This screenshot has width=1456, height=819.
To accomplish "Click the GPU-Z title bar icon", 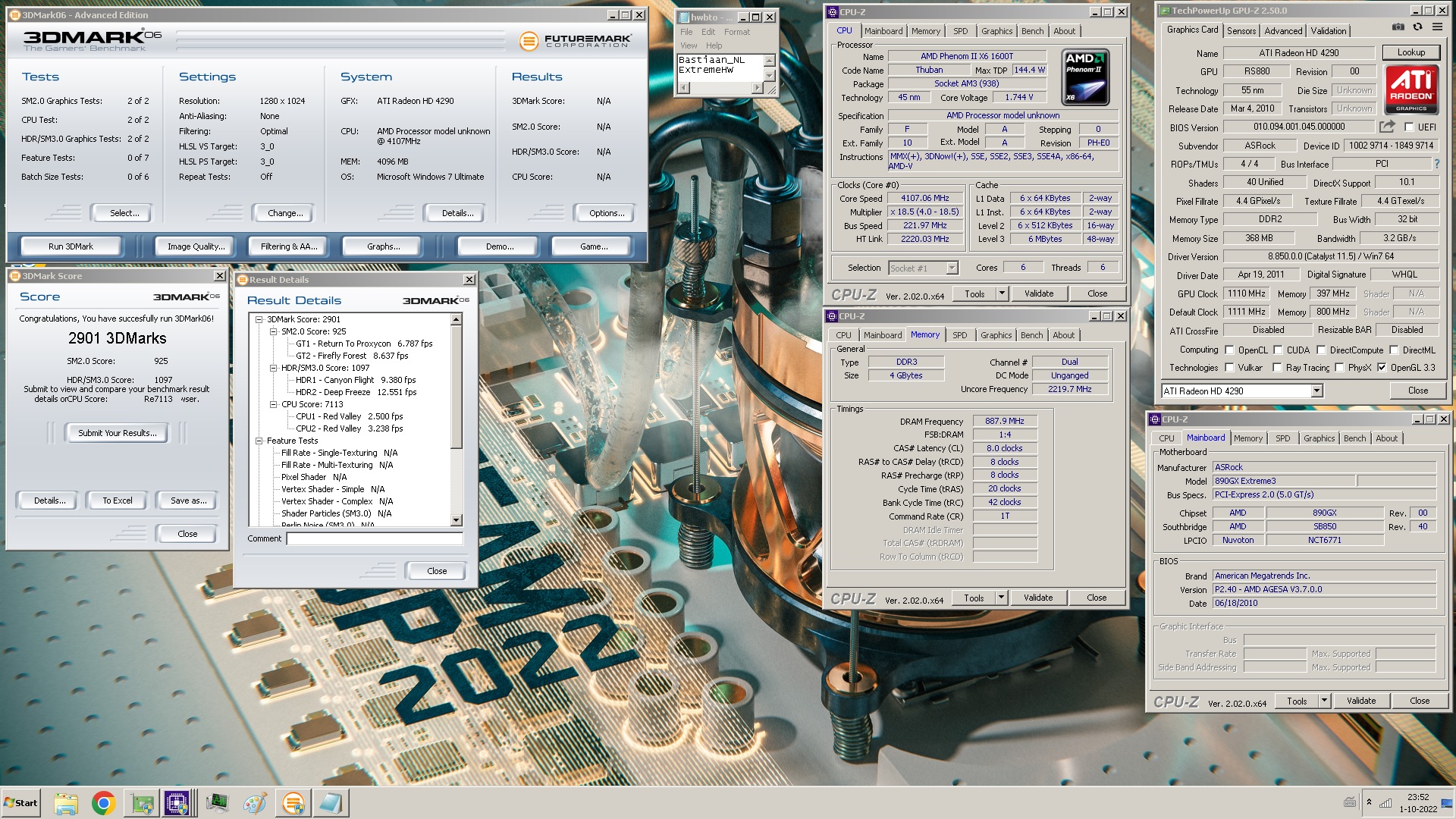I will pyautogui.click(x=1164, y=11).
